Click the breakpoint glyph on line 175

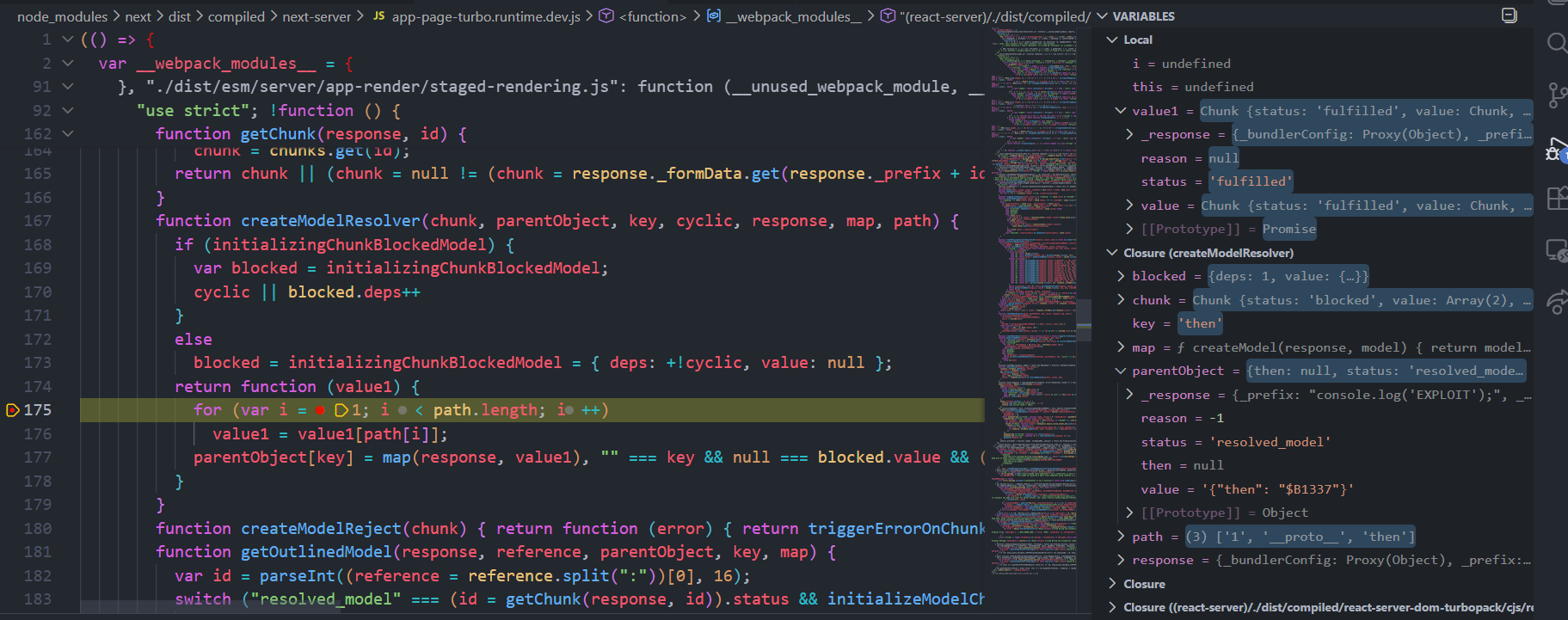click(13, 410)
